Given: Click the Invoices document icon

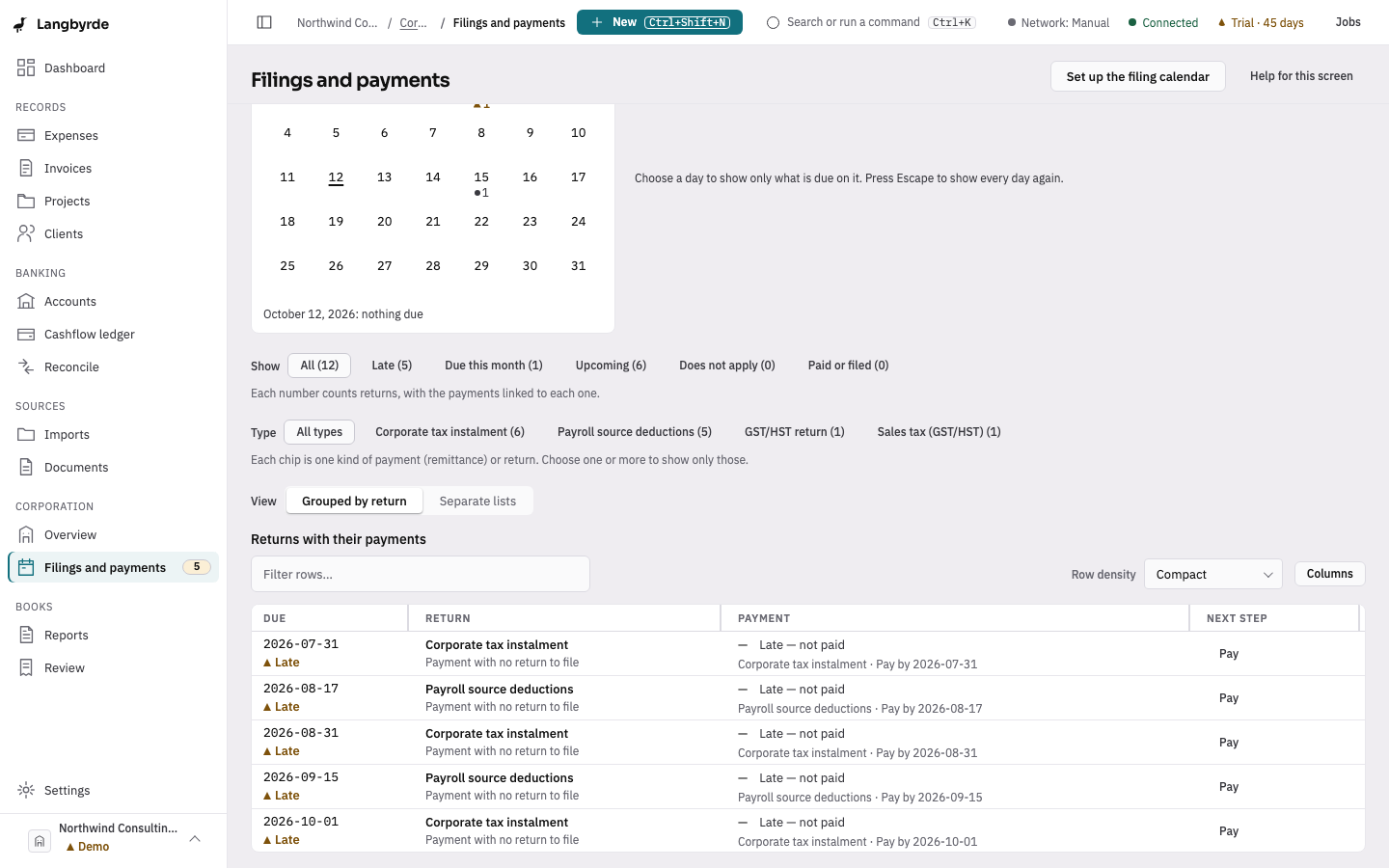Looking at the screenshot, I should click(x=26, y=168).
